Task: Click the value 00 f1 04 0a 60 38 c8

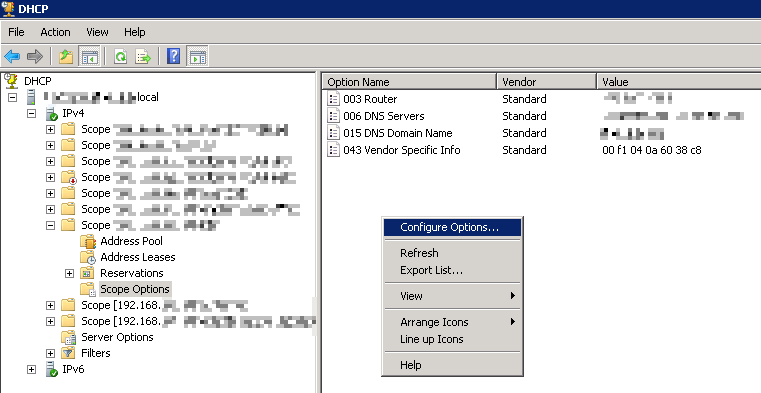Action: [x=651, y=150]
